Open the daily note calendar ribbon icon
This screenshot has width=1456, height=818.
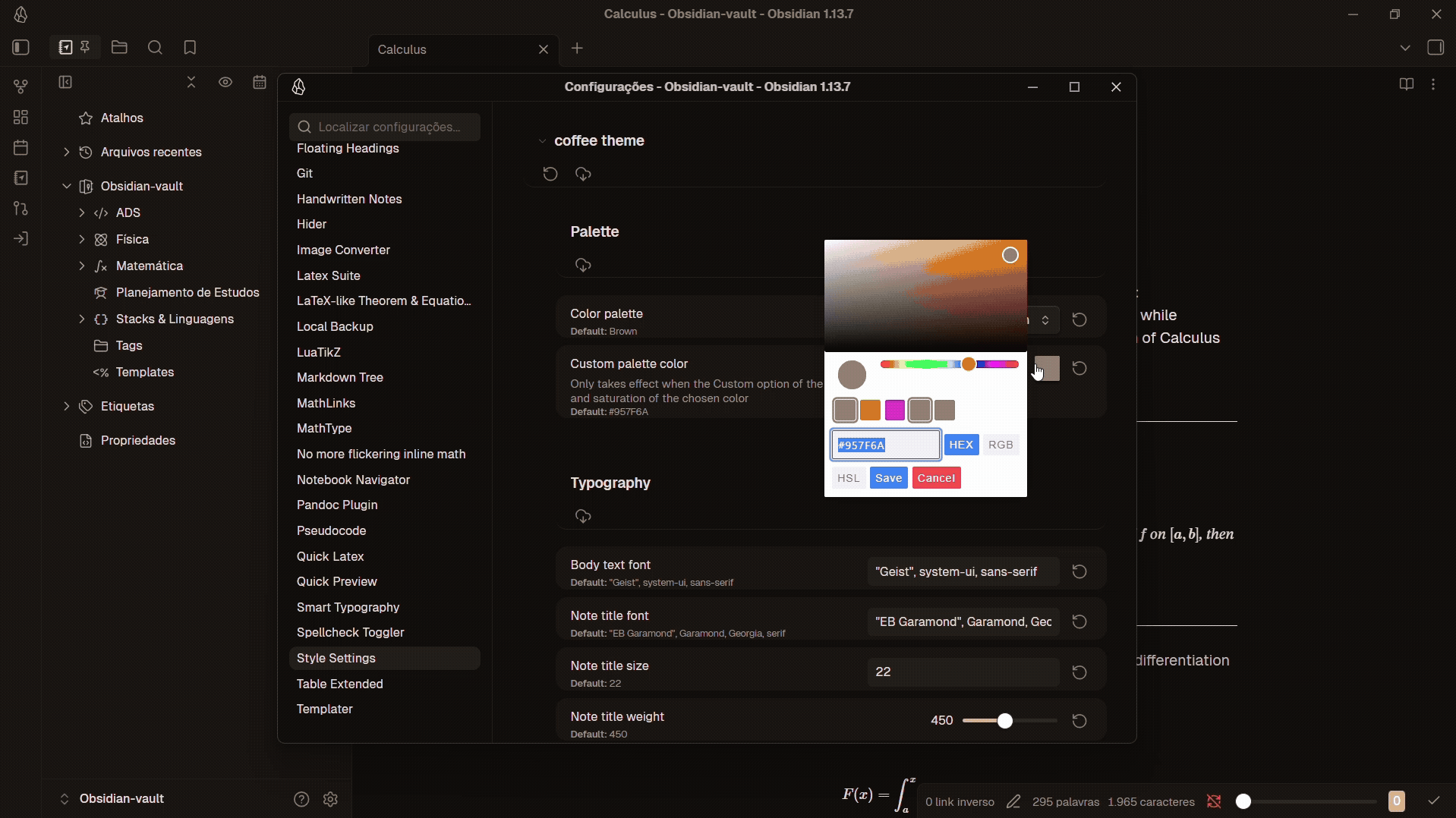click(x=20, y=147)
